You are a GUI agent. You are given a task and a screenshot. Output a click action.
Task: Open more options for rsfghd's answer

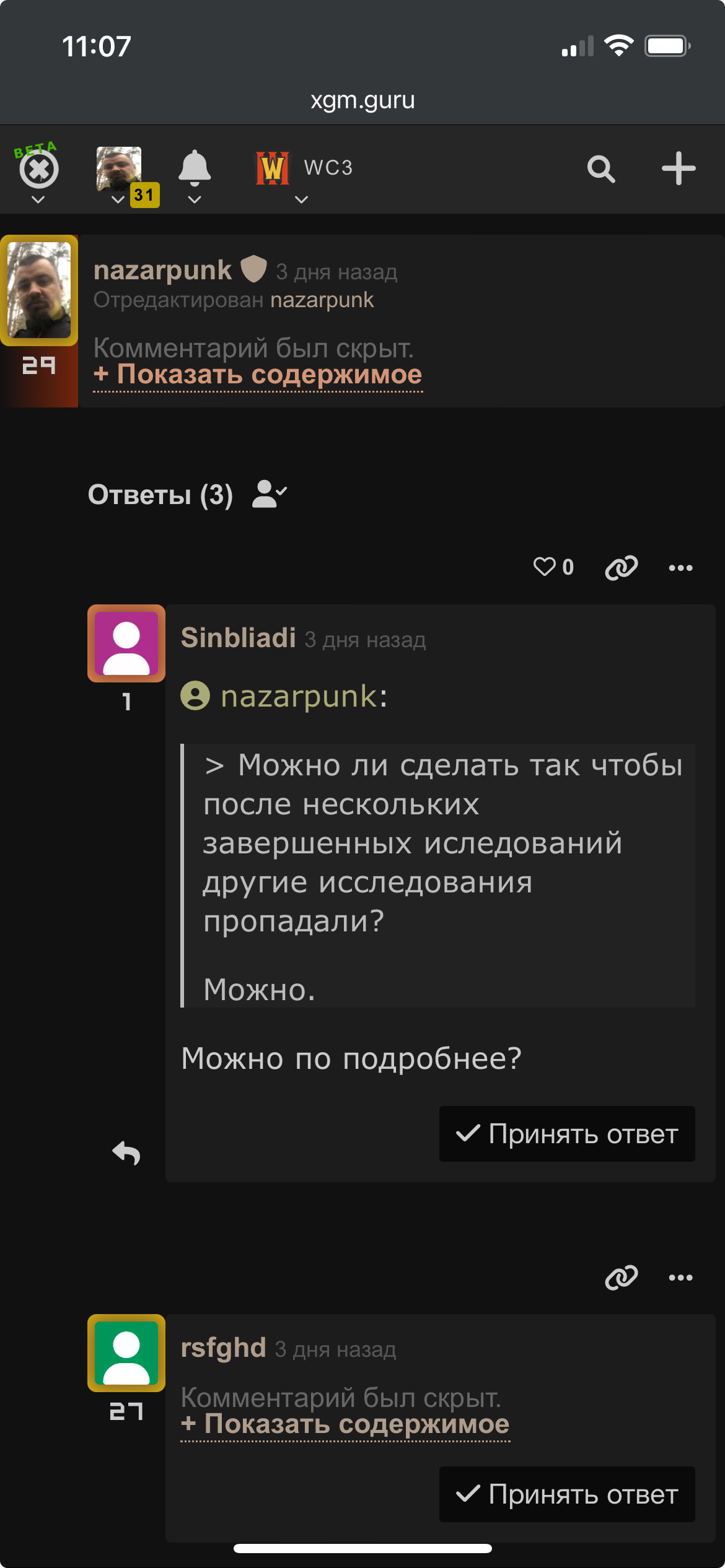coord(680,1278)
